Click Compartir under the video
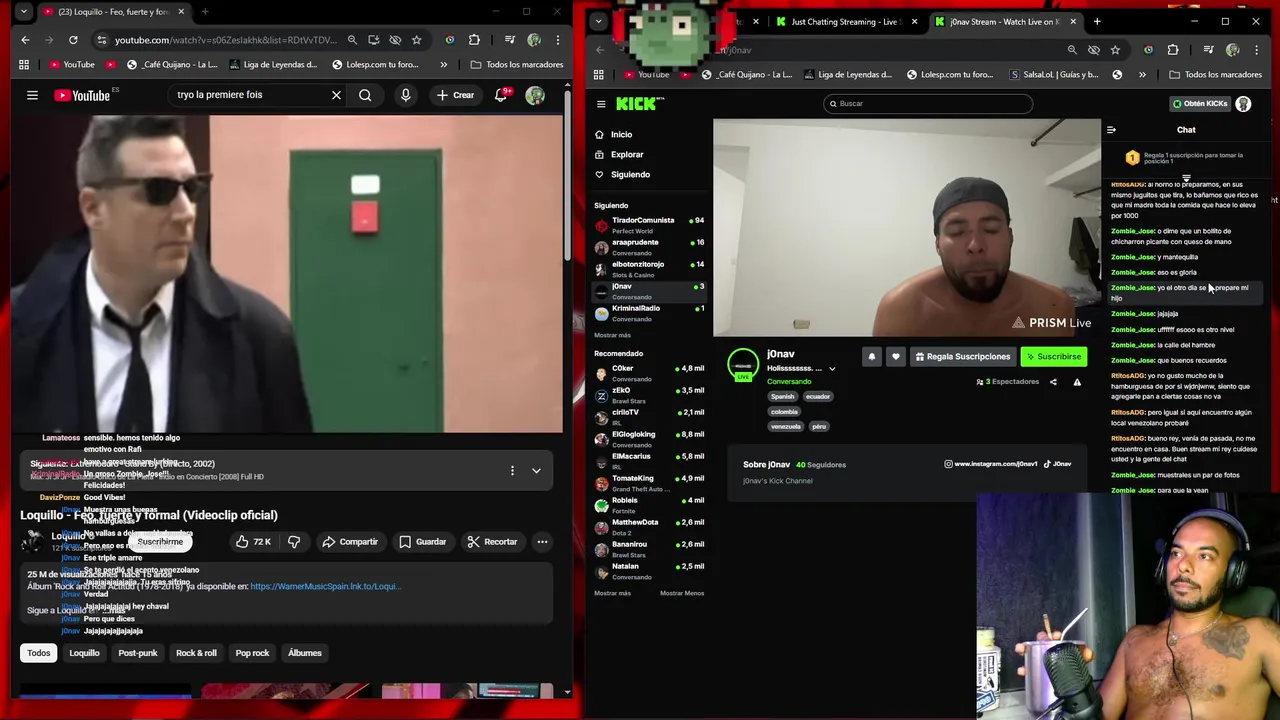1280x720 pixels. pos(350,542)
